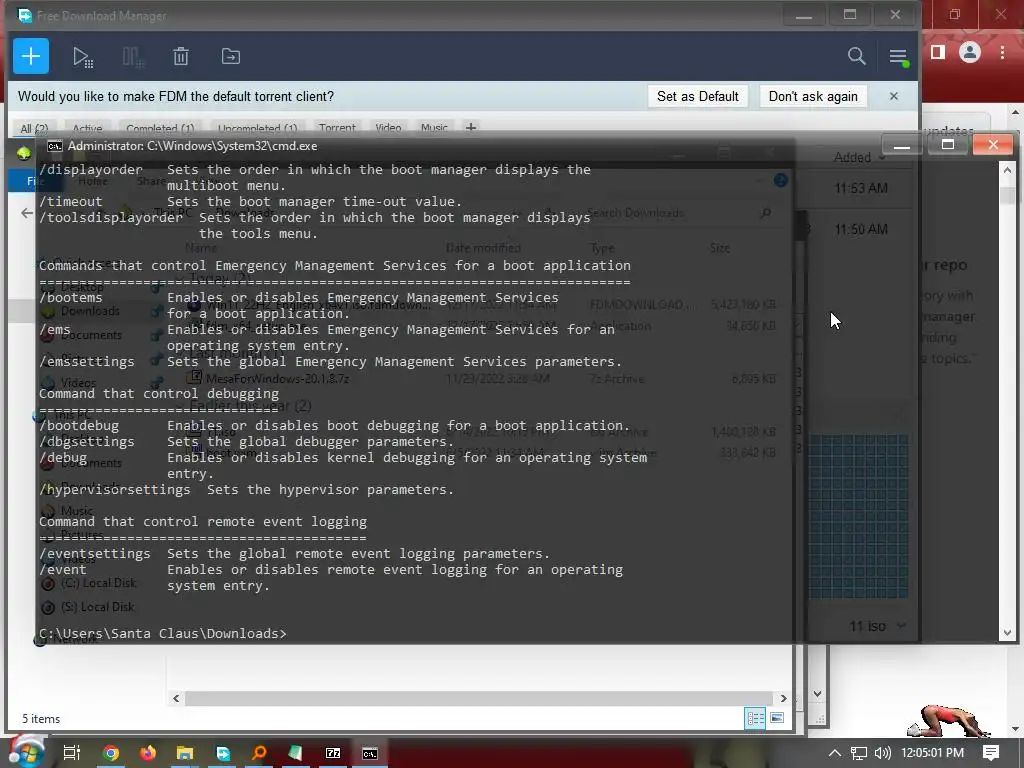This screenshot has height=768, width=1024.
Task: Click the cmd scrollbar up arrow
Action: click(1006, 170)
